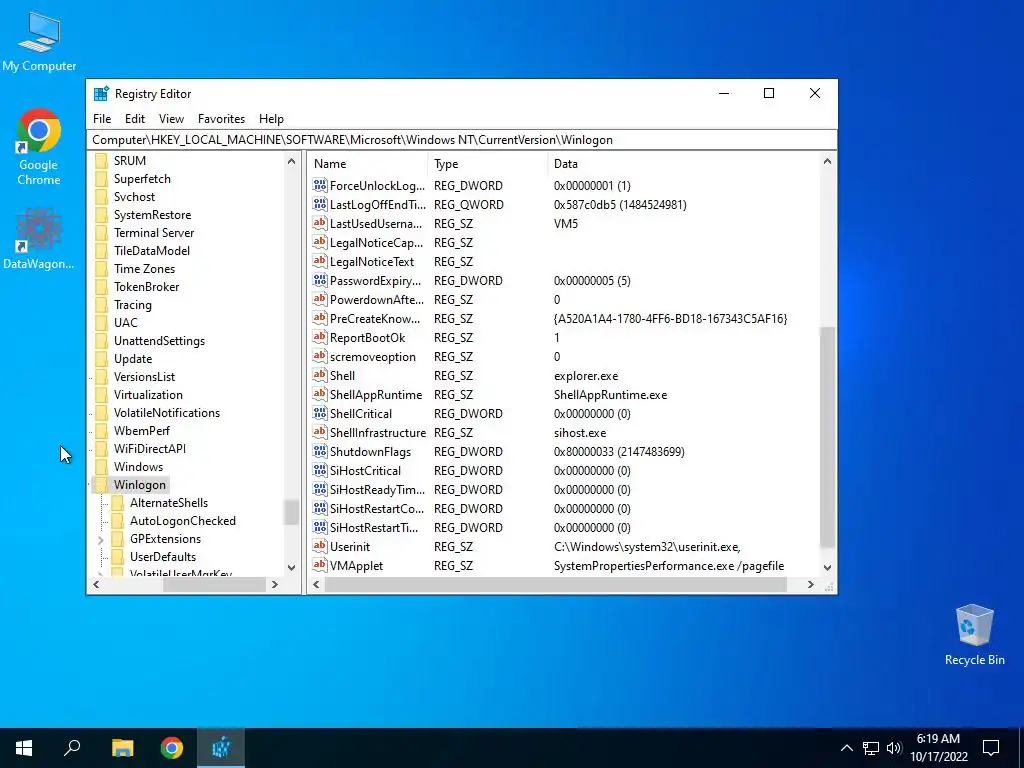Image resolution: width=1024 pixels, height=768 pixels.
Task: Open the DataWagon desktop shortcut
Action: click(x=39, y=238)
